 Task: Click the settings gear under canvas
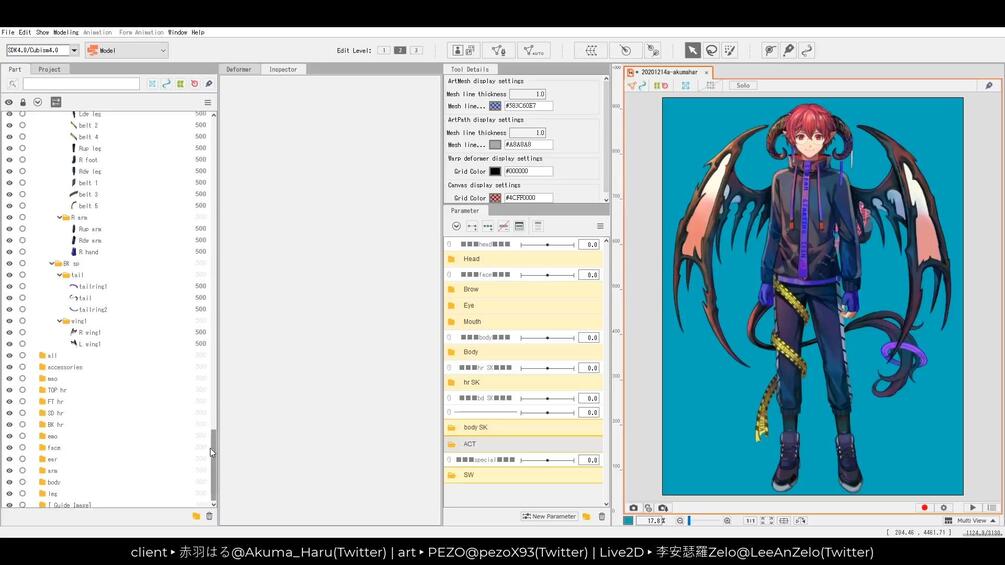pos(943,507)
